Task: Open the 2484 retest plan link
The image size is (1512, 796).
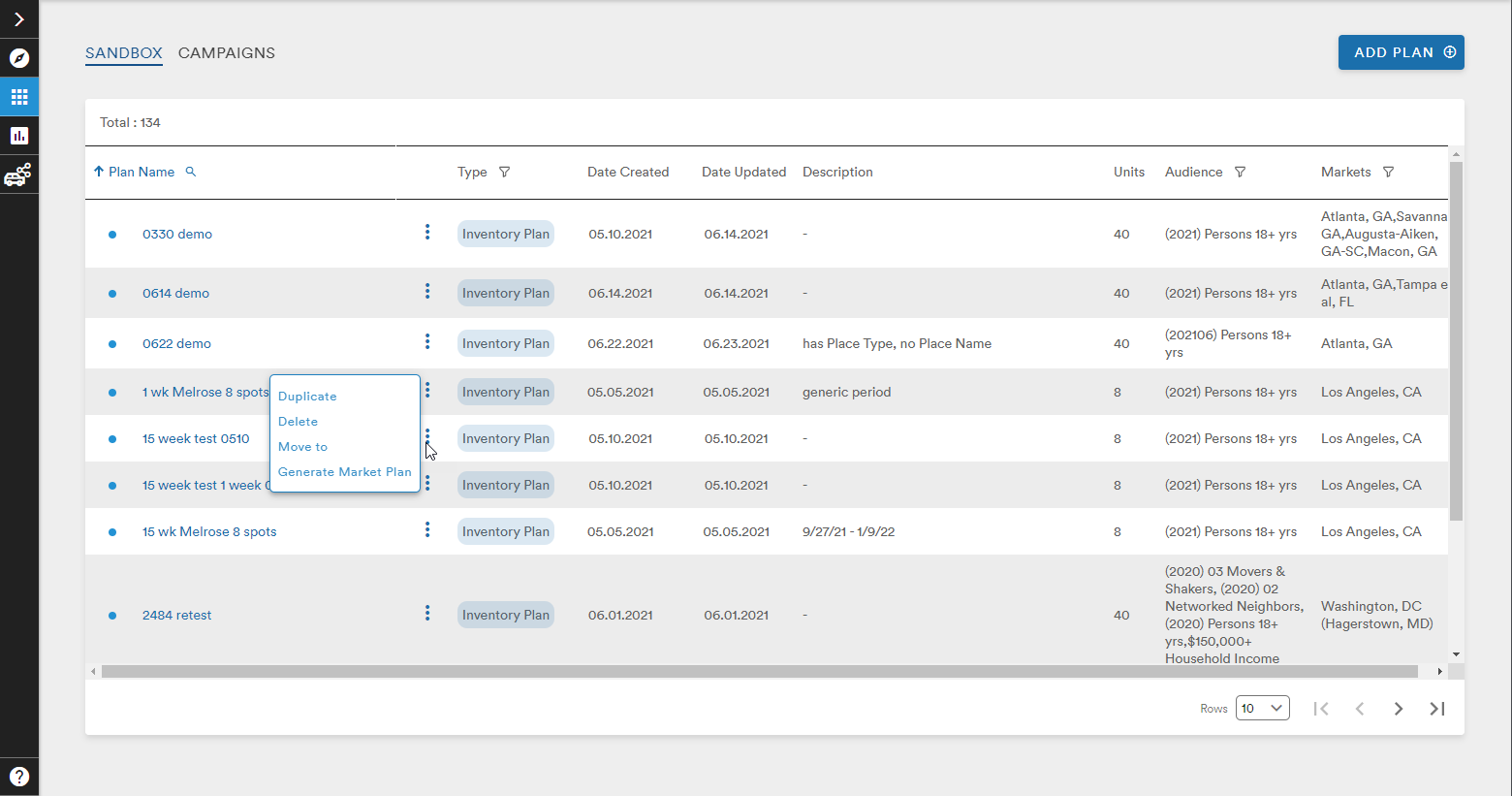Action: pos(176,615)
